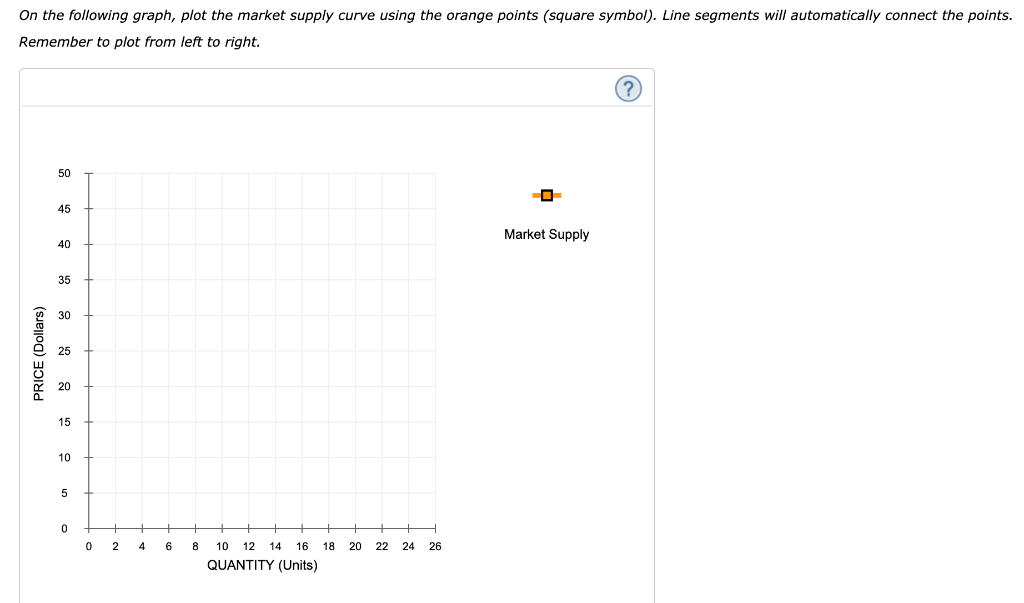Plot a point at quantity 10, price 25
The image size is (1024, 603).
tap(221, 351)
